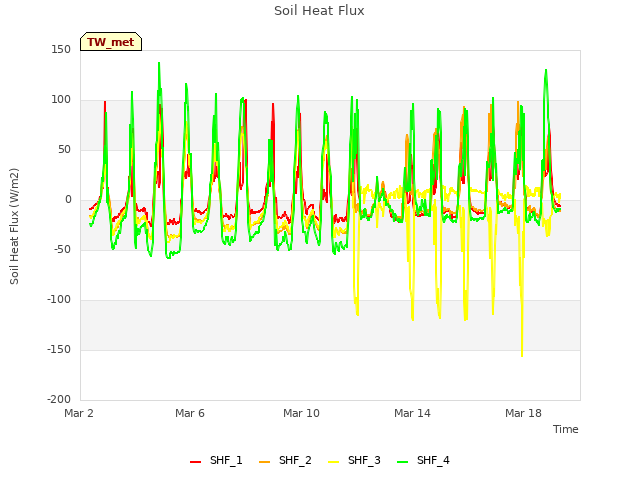Click the Mar 6 x-axis label
The width and height of the screenshot is (640, 480).
[190, 413]
